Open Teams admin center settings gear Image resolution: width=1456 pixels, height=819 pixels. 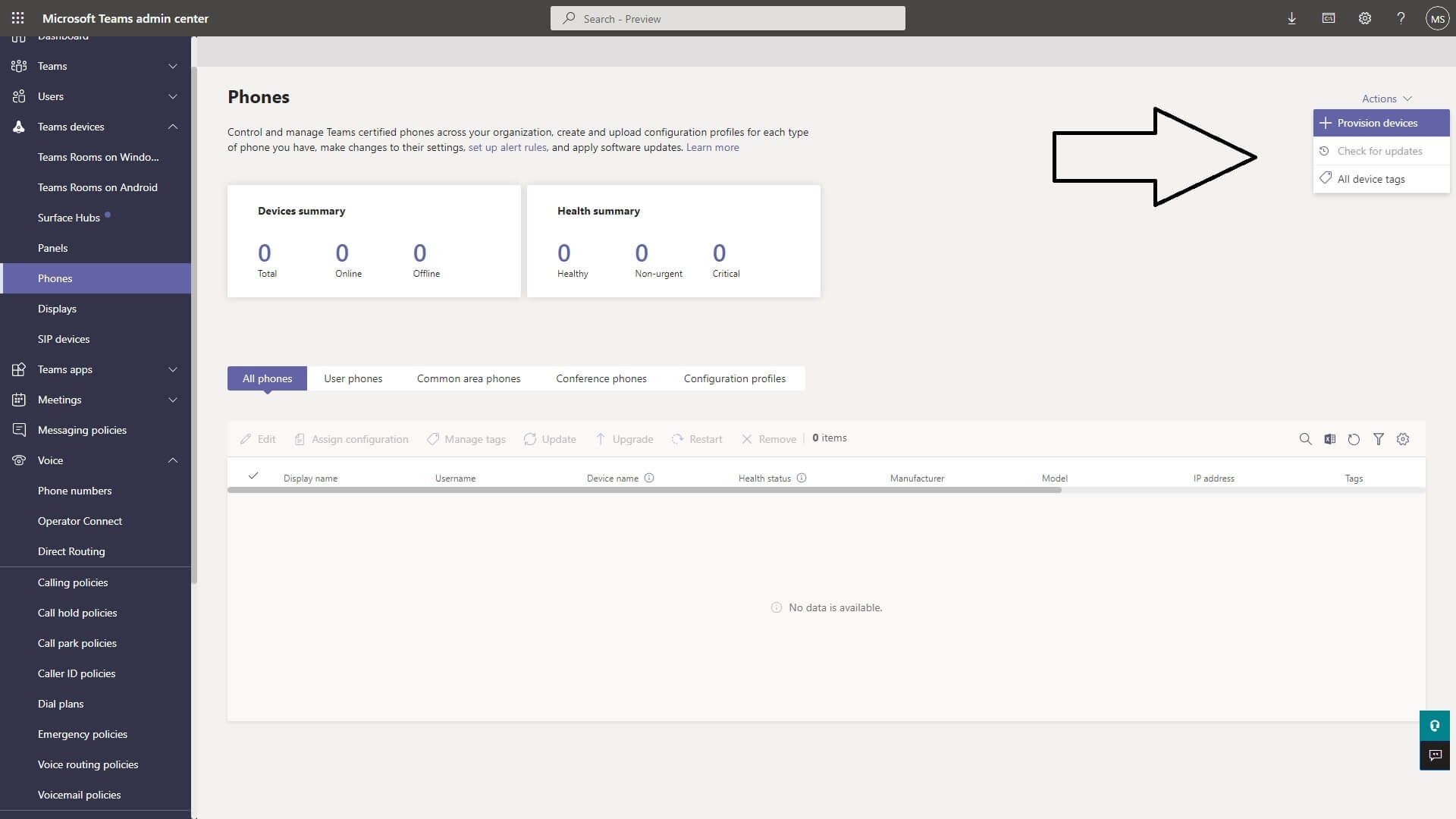(1364, 17)
